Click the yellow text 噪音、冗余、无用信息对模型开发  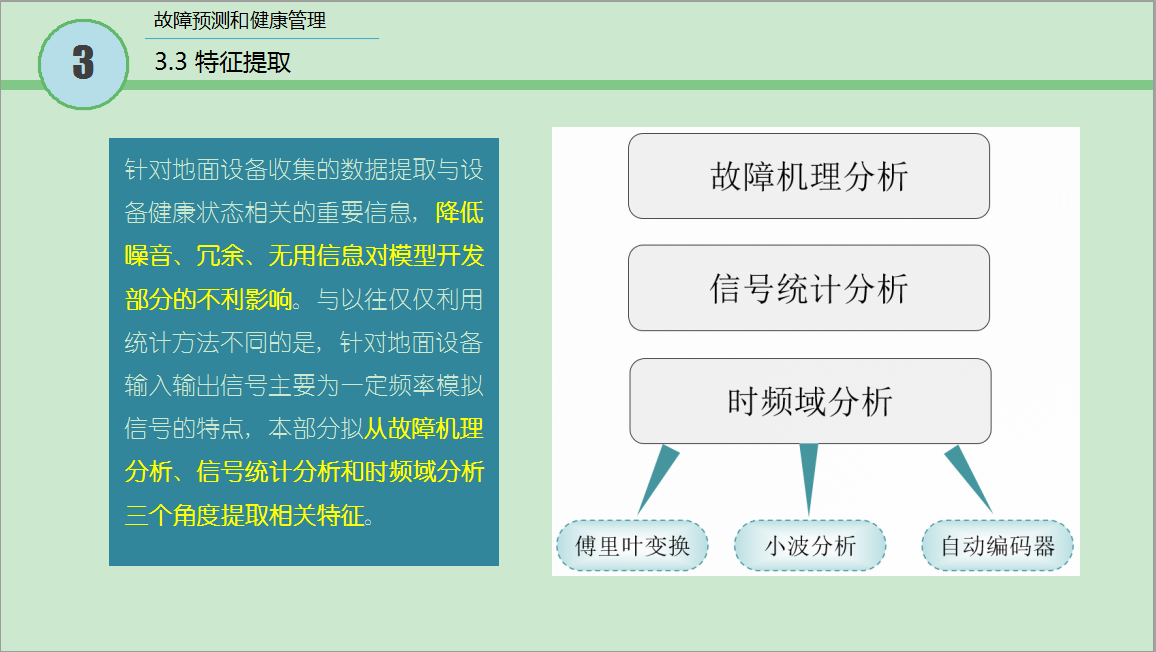[x=304, y=256]
